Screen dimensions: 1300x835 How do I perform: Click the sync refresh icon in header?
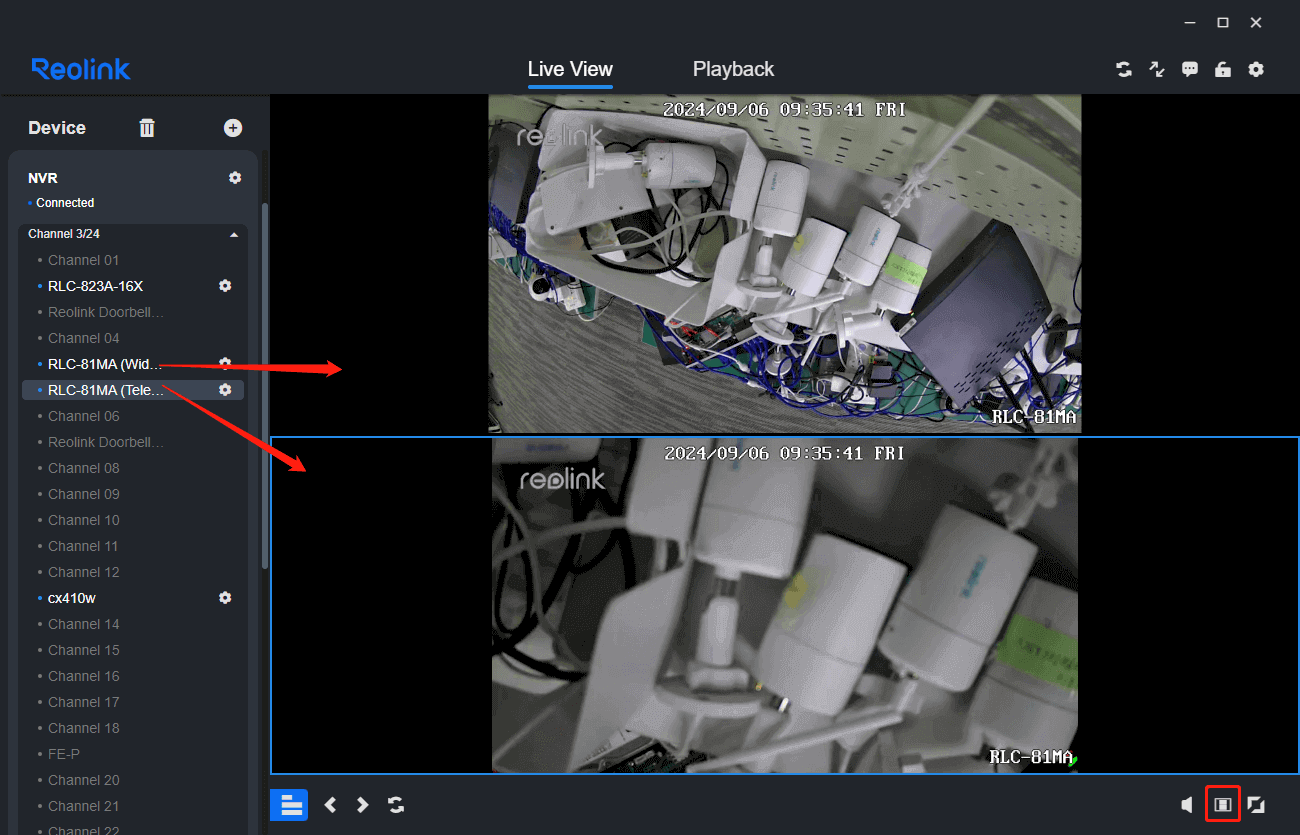1124,69
